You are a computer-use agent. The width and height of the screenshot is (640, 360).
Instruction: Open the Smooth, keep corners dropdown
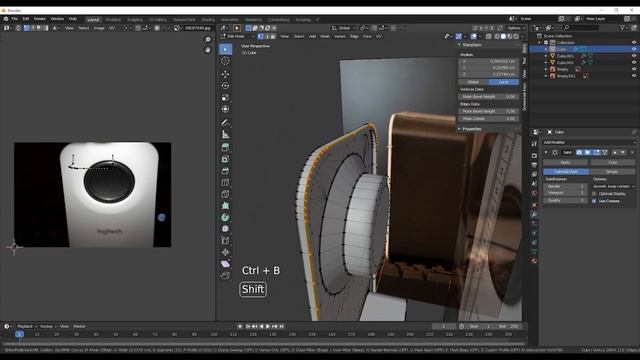click(614, 186)
